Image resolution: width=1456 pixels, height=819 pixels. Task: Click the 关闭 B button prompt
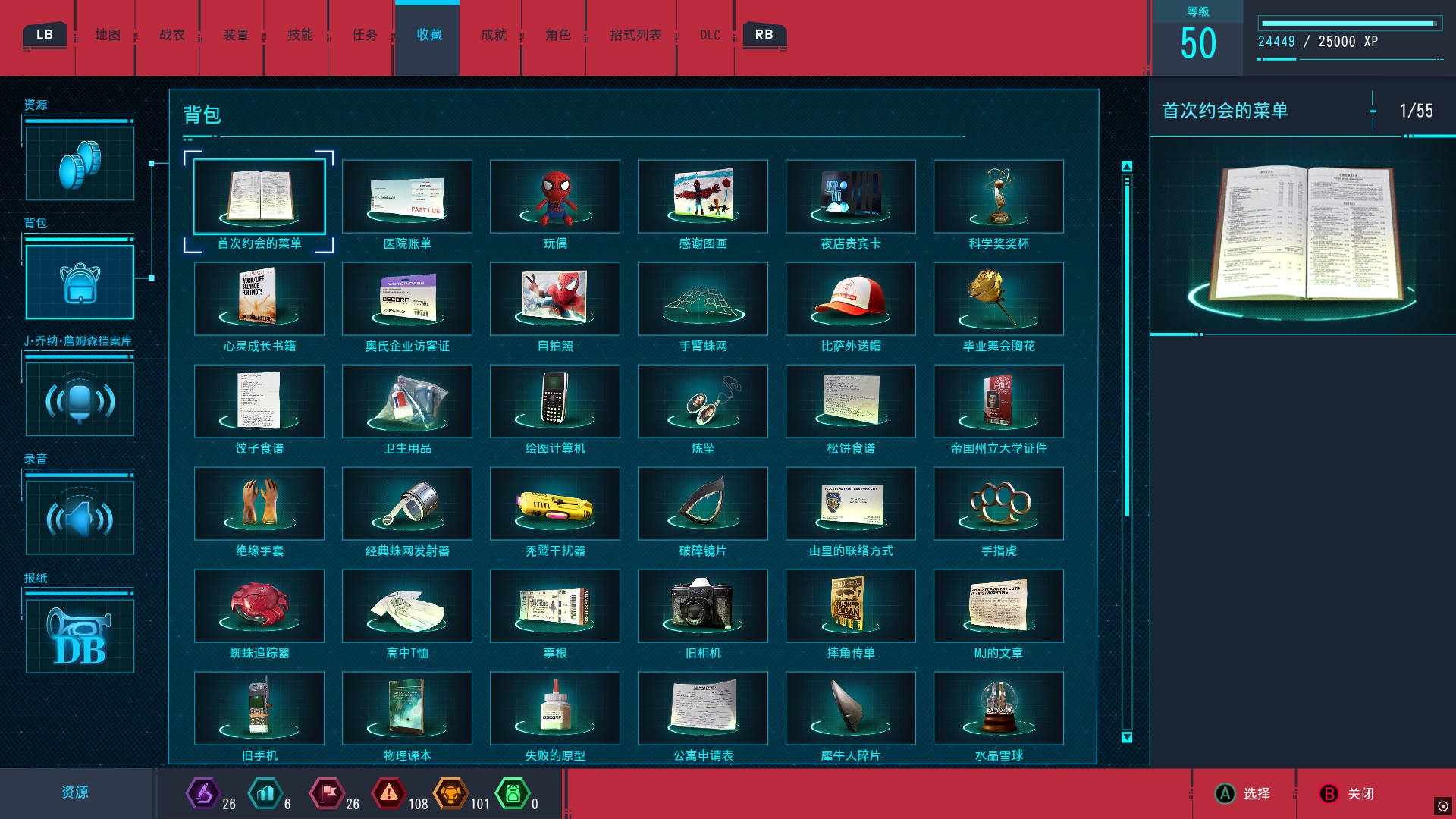pos(1348,793)
